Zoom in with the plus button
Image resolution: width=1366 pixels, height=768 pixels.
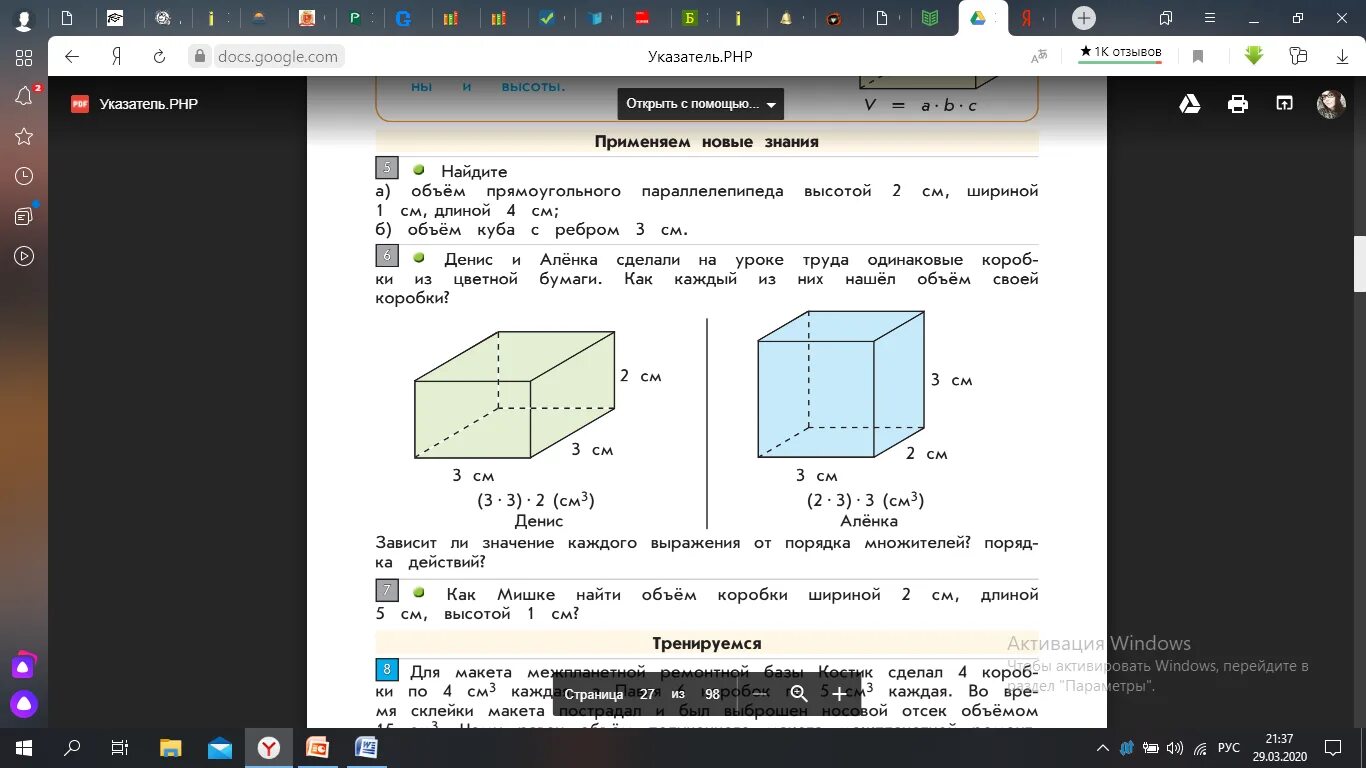tap(839, 694)
